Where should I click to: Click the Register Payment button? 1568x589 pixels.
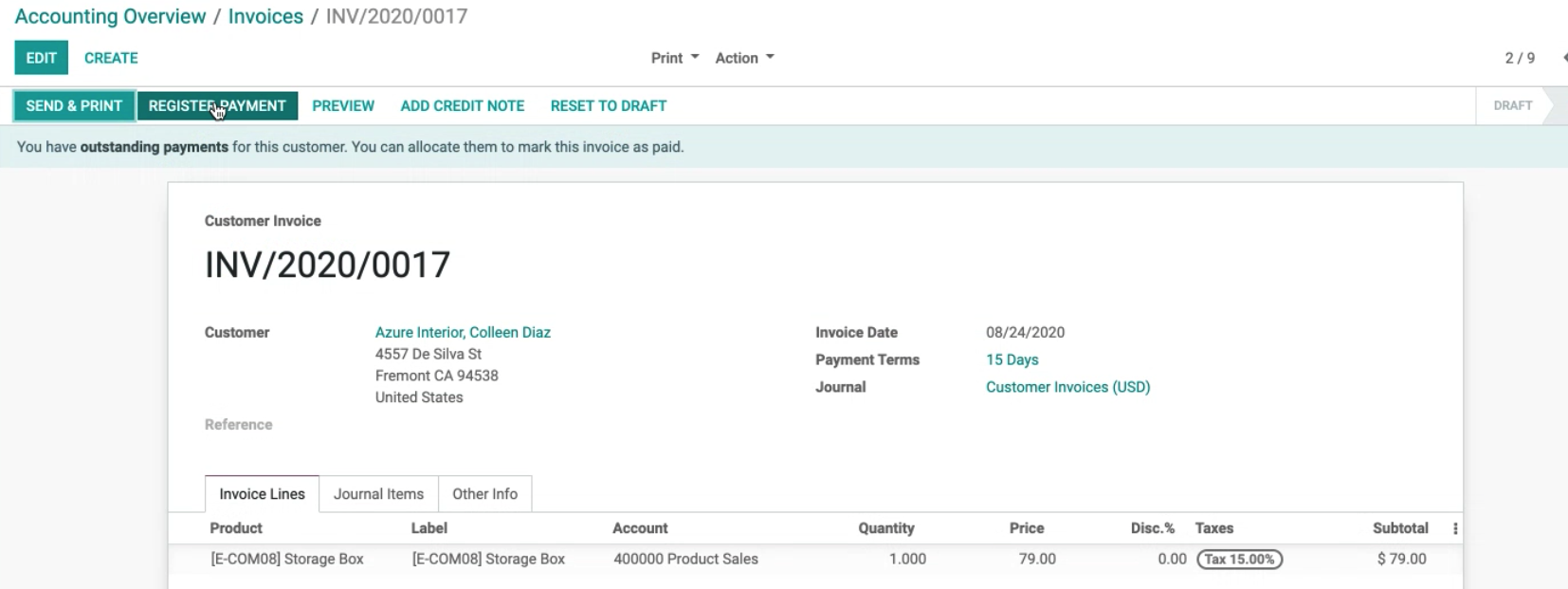pos(217,106)
